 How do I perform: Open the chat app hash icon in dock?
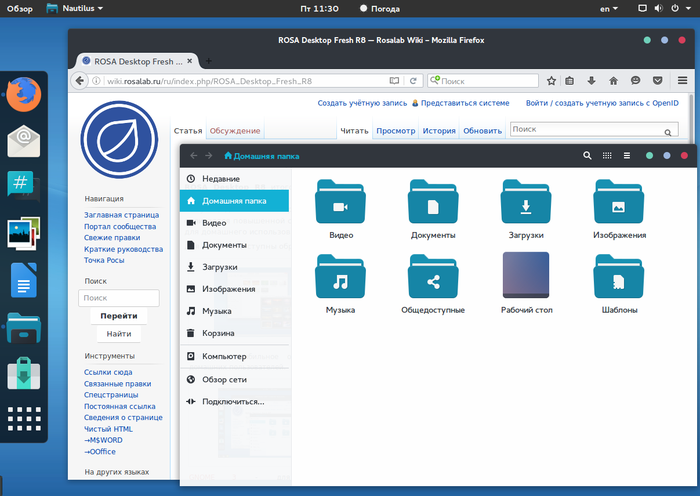[24, 186]
